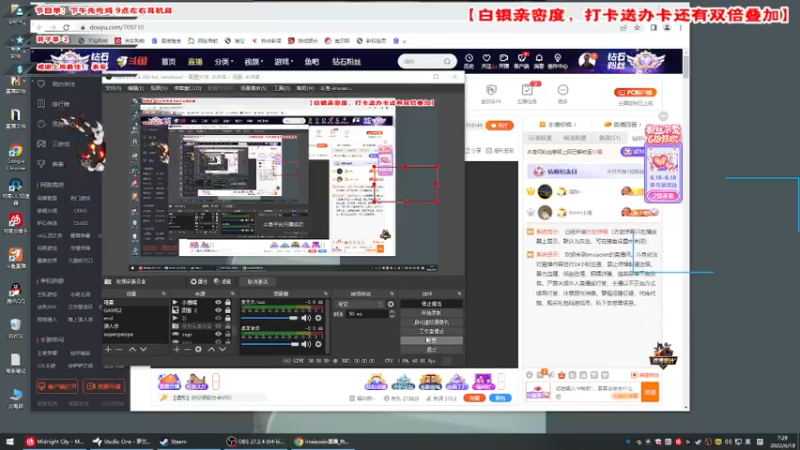Open the 全民乐PK shield icon
The width and height of the screenshot is (800, 450).
coord(491,90)
